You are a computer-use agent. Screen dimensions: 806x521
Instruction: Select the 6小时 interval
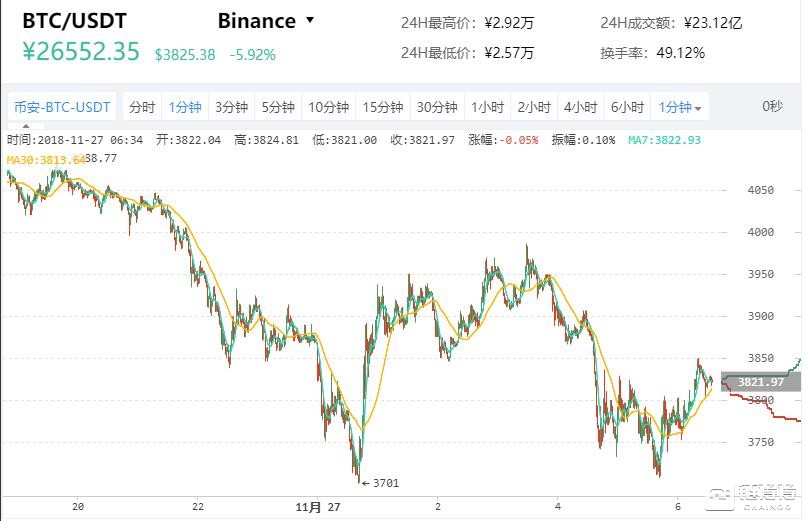click(627, 107)
